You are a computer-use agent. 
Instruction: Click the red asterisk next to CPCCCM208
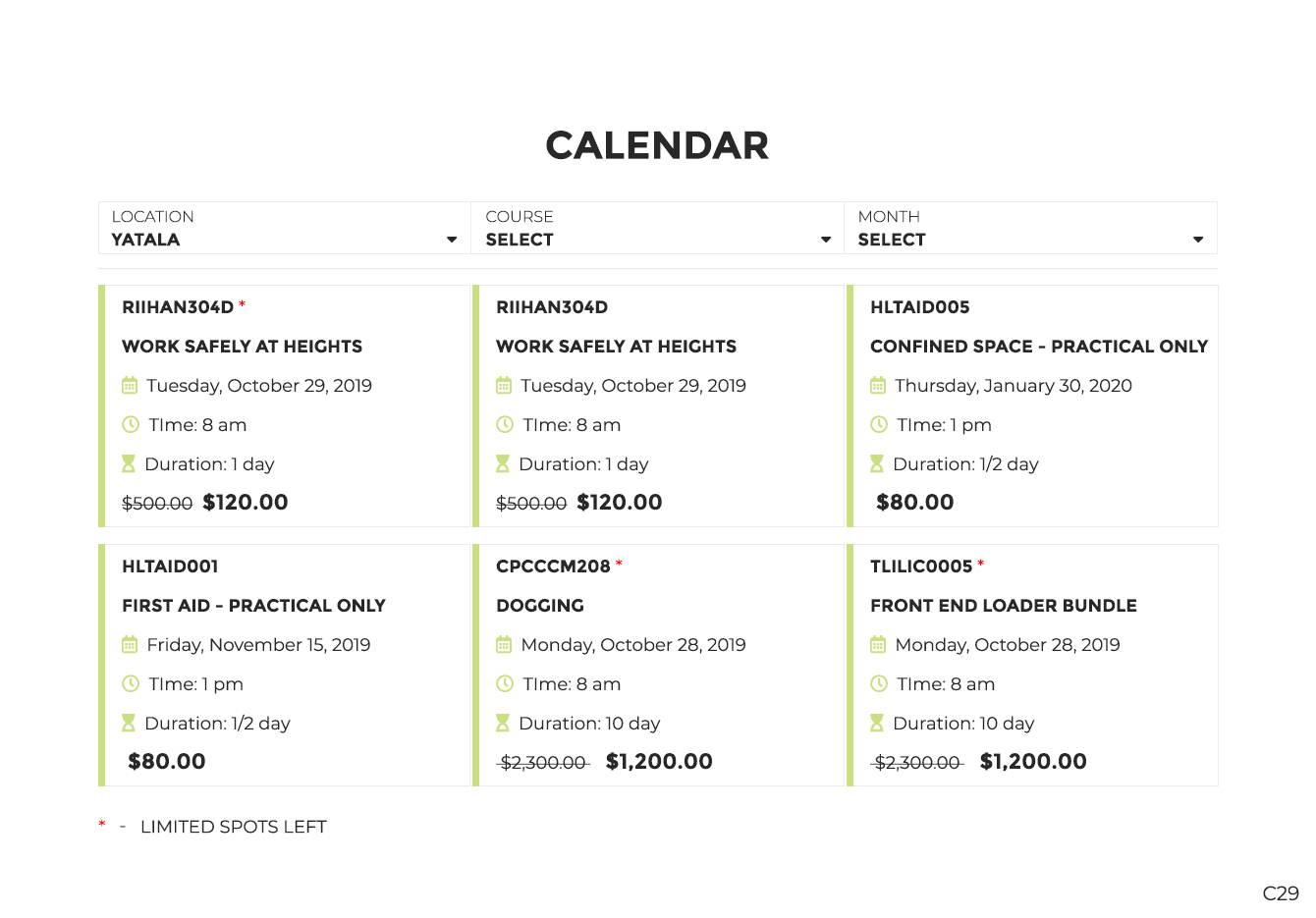pyautogui.click(x=619, y=564)
